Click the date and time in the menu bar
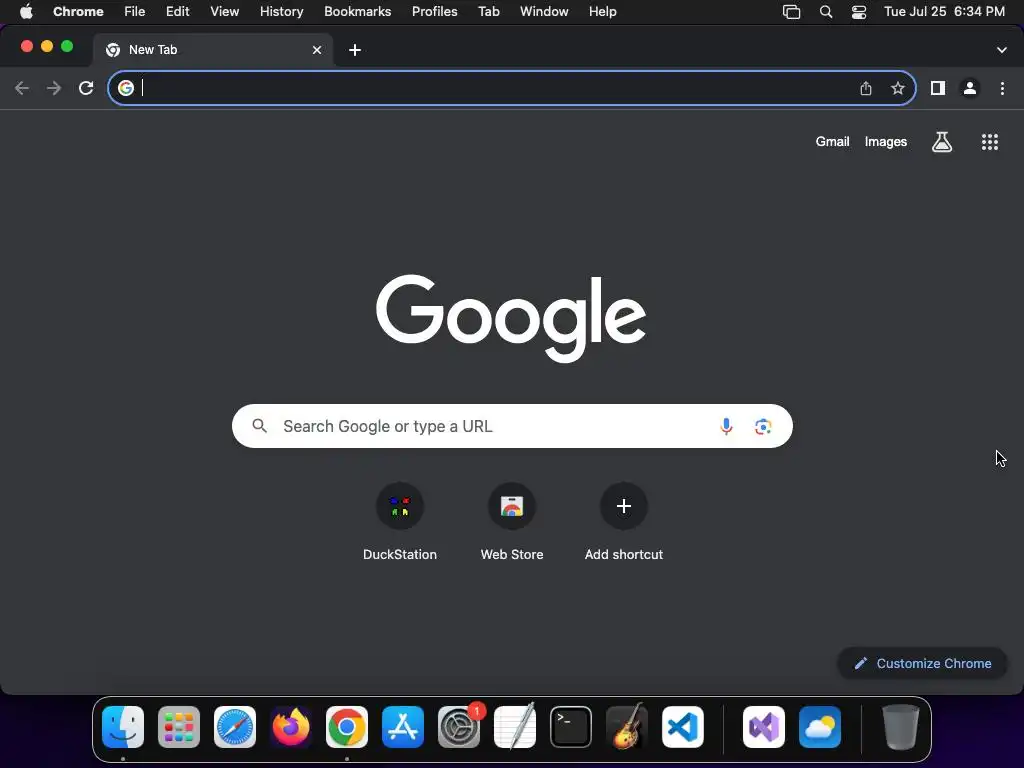The width and height of the screenshot is (1024, 768). click(x=944, y=12)
